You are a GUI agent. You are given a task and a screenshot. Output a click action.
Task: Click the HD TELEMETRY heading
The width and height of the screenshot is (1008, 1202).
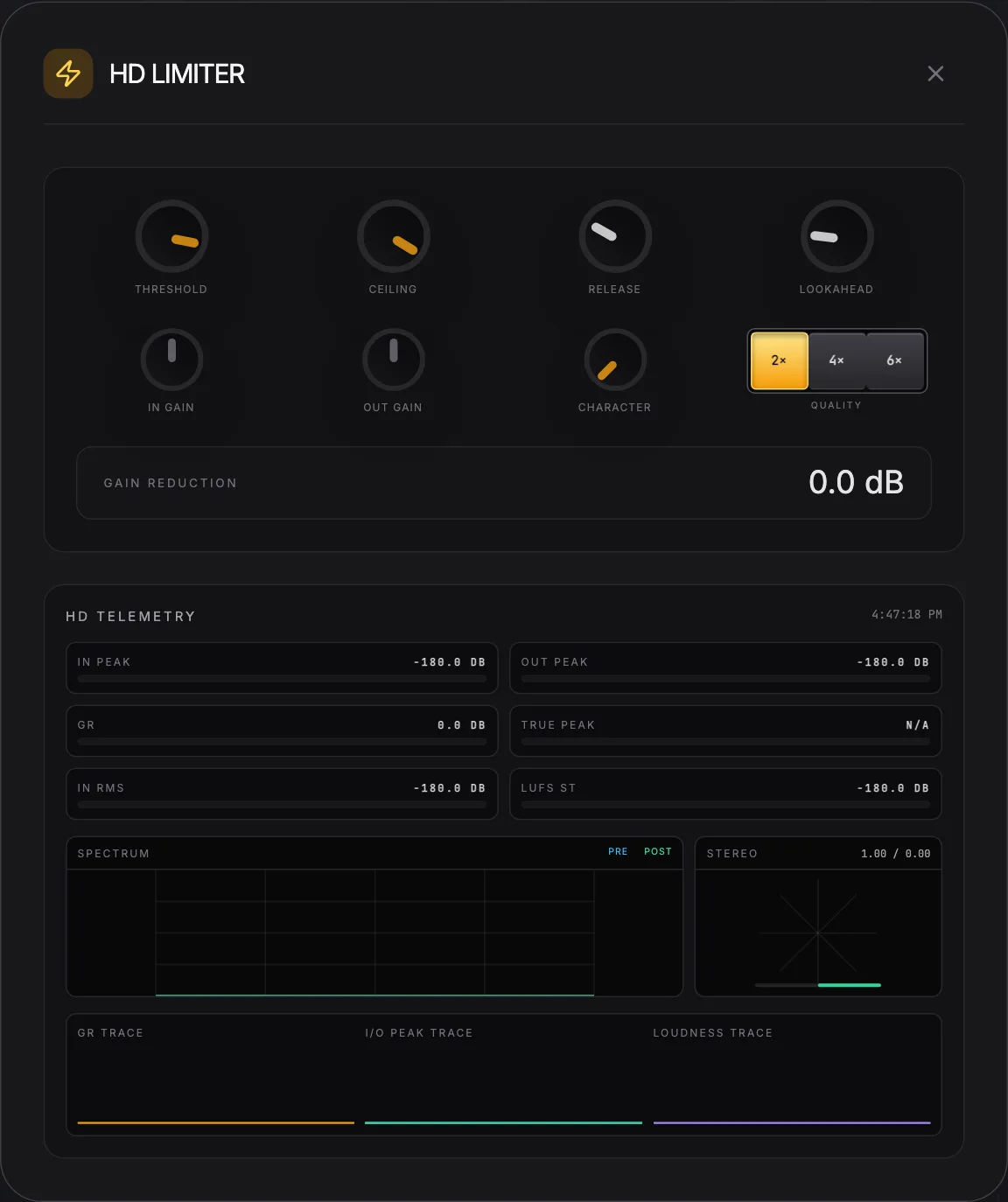(130, 617)
